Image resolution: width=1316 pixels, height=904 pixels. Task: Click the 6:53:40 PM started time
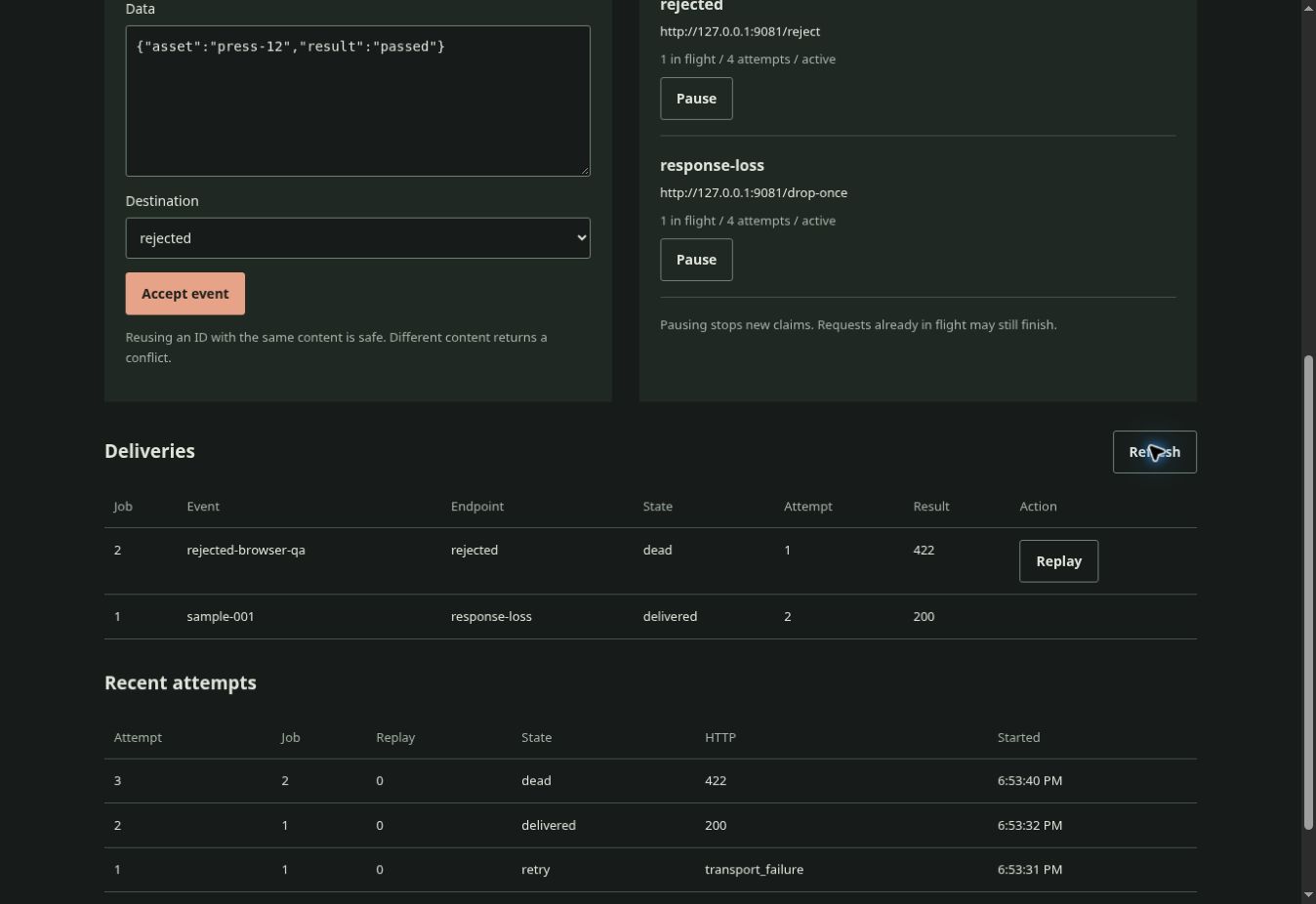click(x=1030, y=780)
